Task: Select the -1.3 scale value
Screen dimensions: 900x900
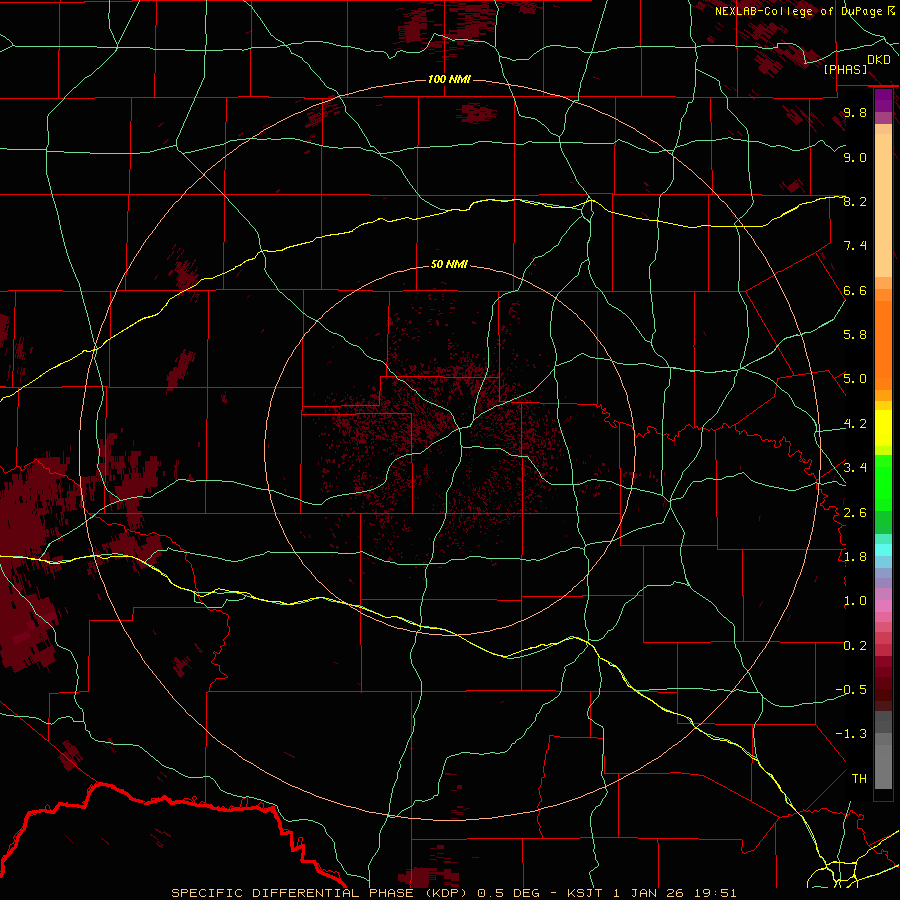Action: point(851,734)
